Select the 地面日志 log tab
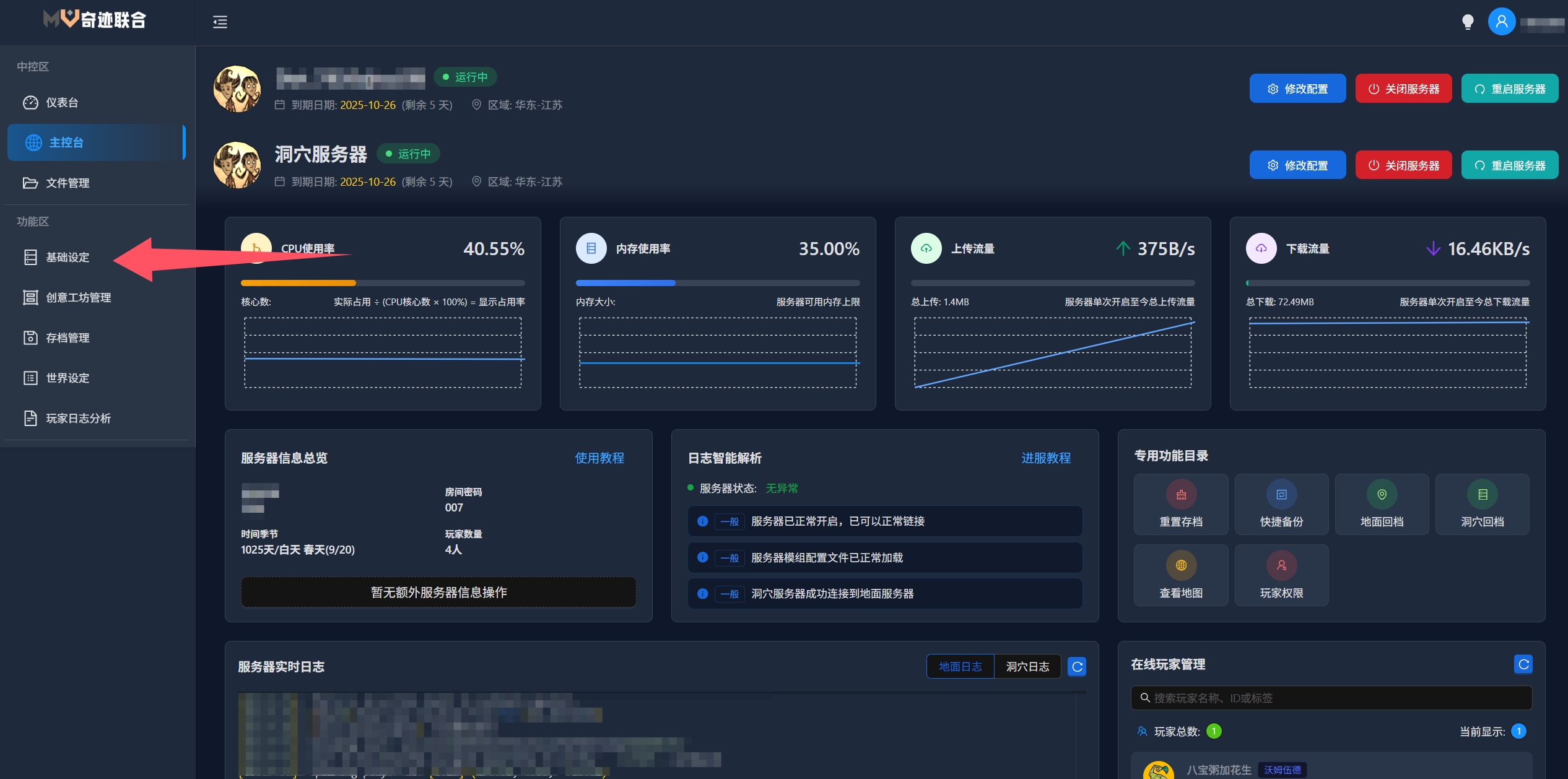Image resolution: width=1568 pixels, height=779 pixels. (x=960, y=667)
